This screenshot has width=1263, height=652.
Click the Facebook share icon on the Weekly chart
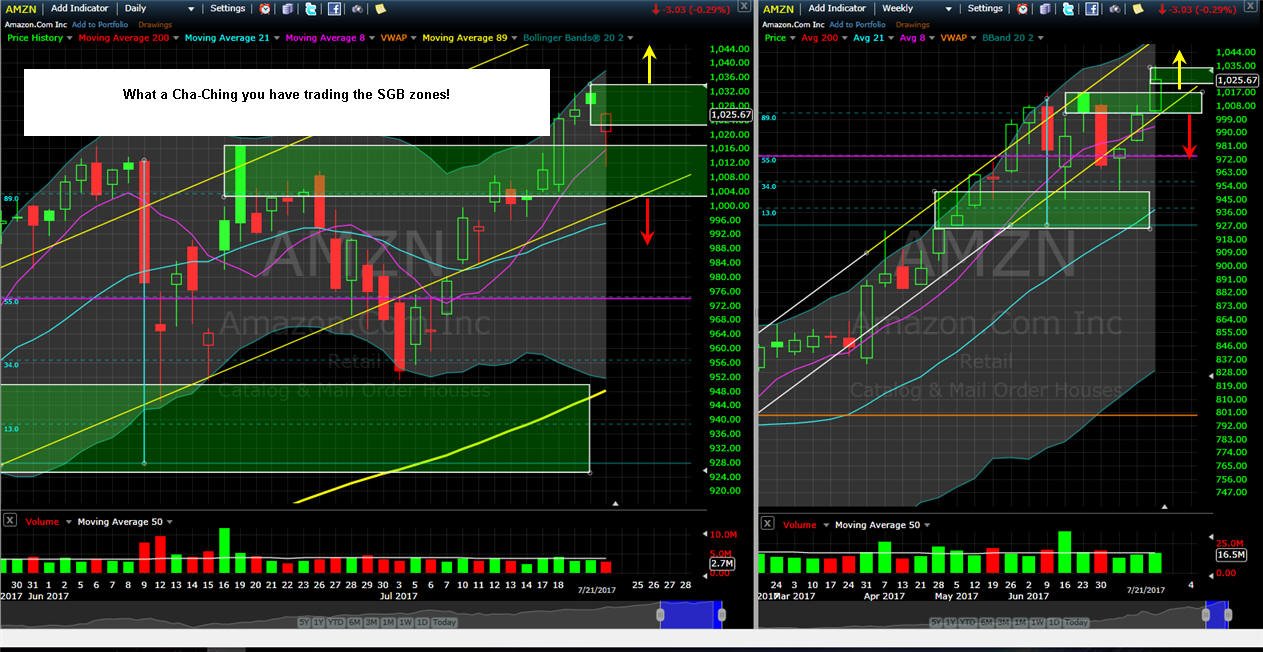coord(1092,9)
